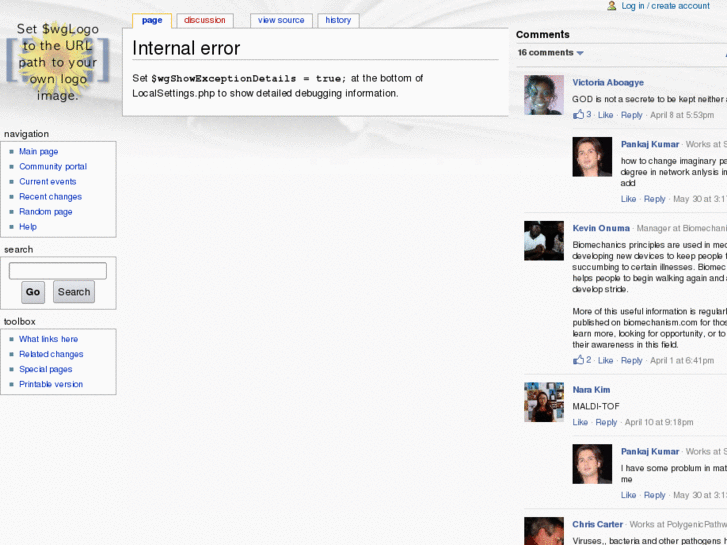Open Community portal link
The width and height of the screenshot is (727, 545).
point(53,167)
